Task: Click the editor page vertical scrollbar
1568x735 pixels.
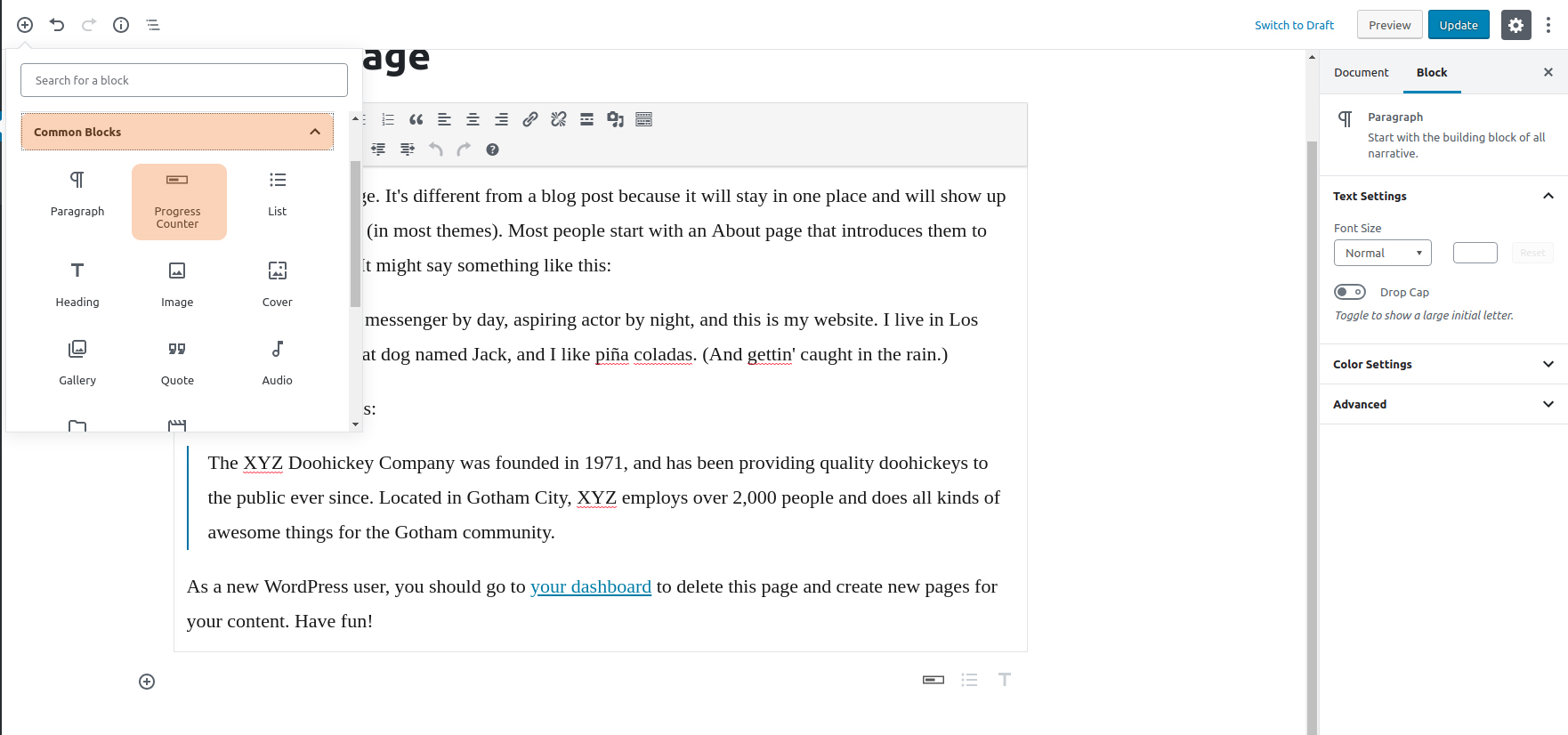Action: (1312, 436)
